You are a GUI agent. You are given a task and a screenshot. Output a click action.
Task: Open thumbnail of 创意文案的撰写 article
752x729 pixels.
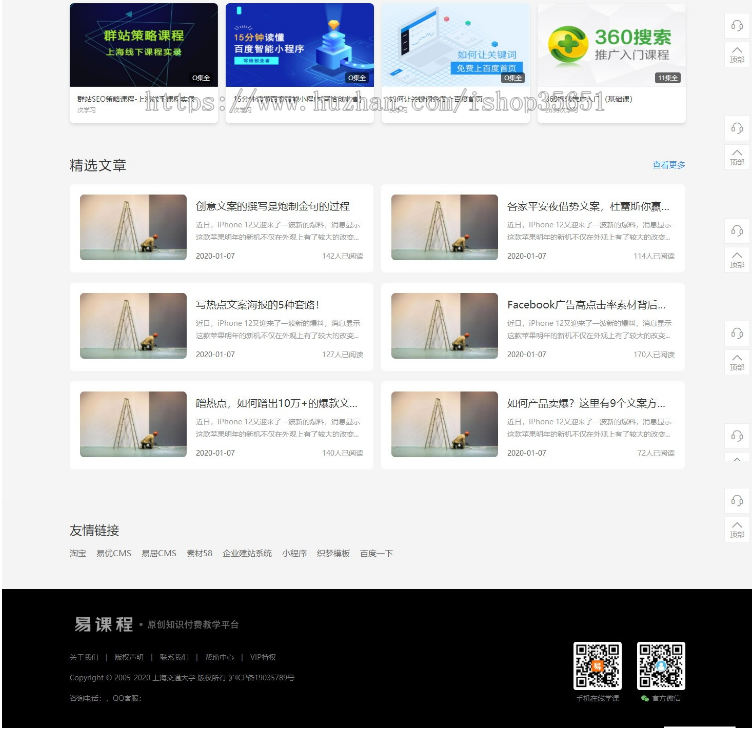133,227
